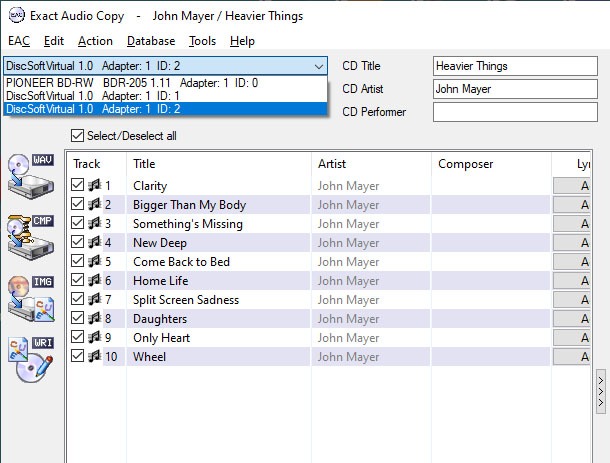
Task: Click the music note icon for track 9
Action: [x=95, y=337]
